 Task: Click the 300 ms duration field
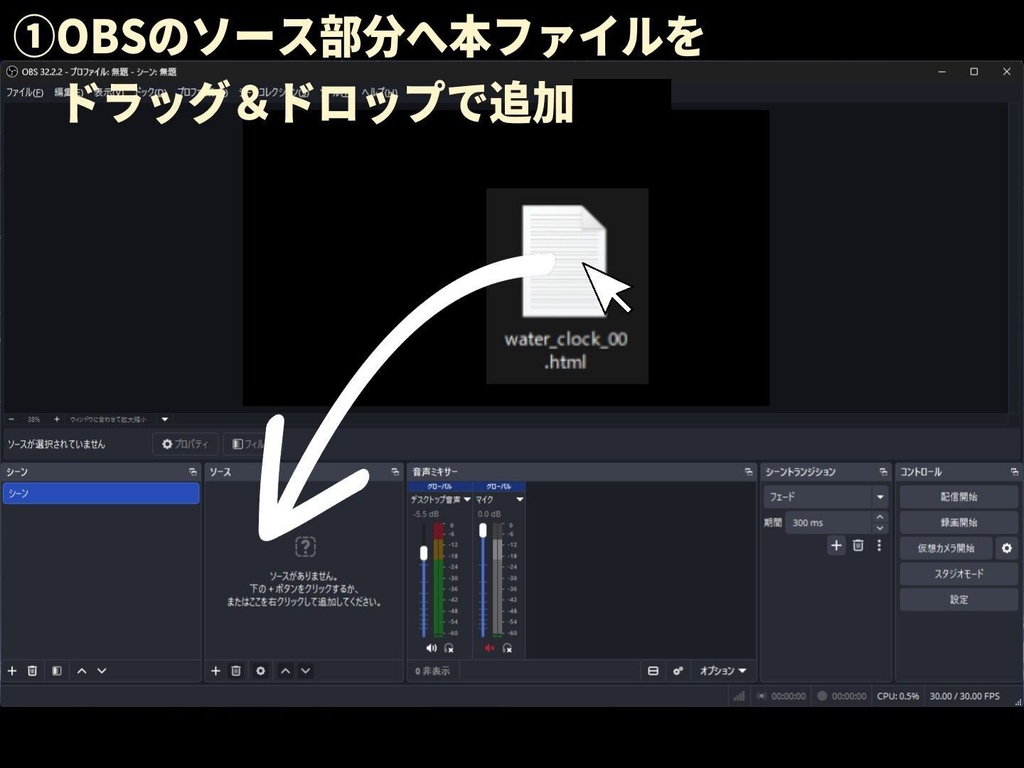829,522
